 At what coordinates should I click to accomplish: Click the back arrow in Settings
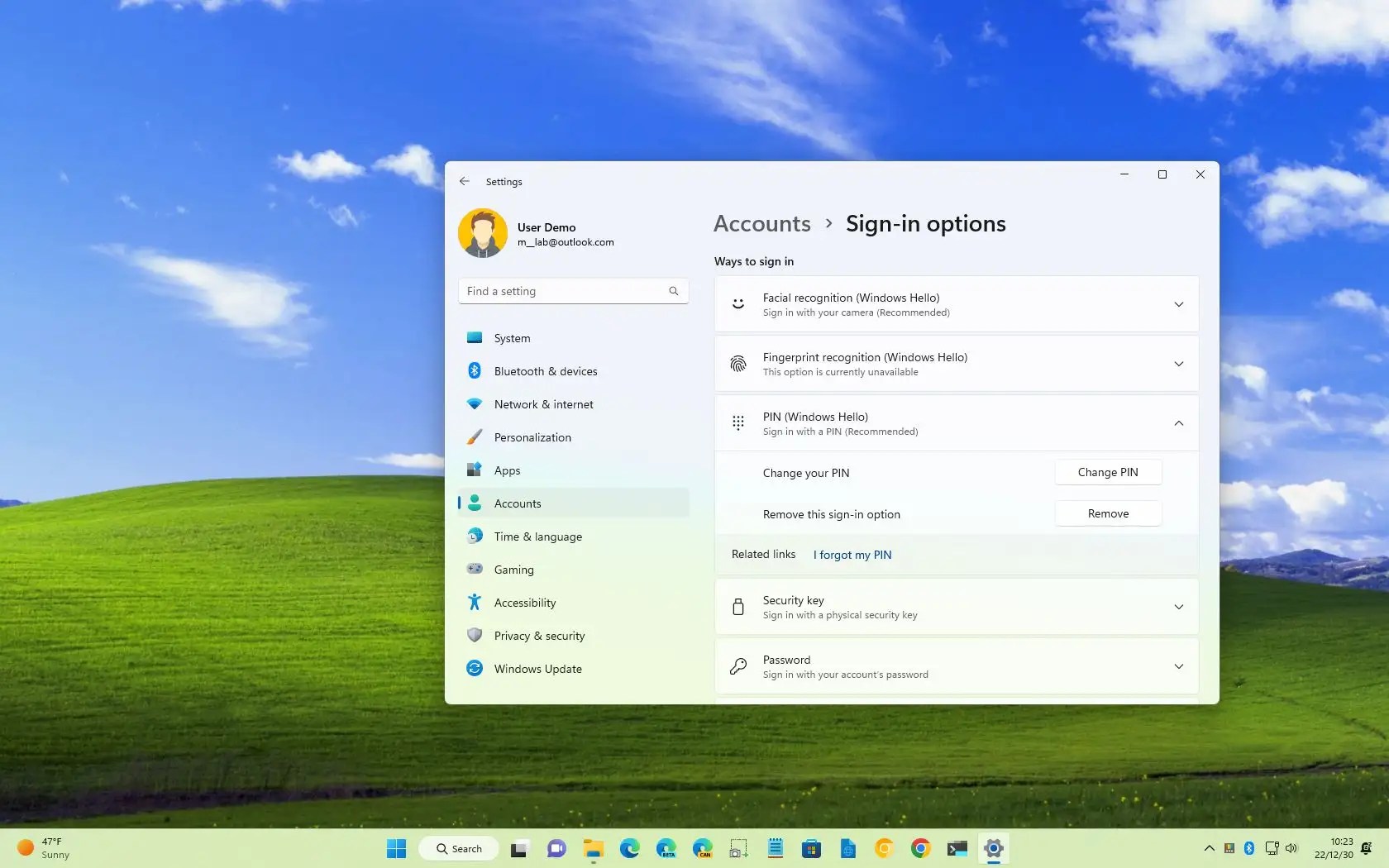coord(464,181)
